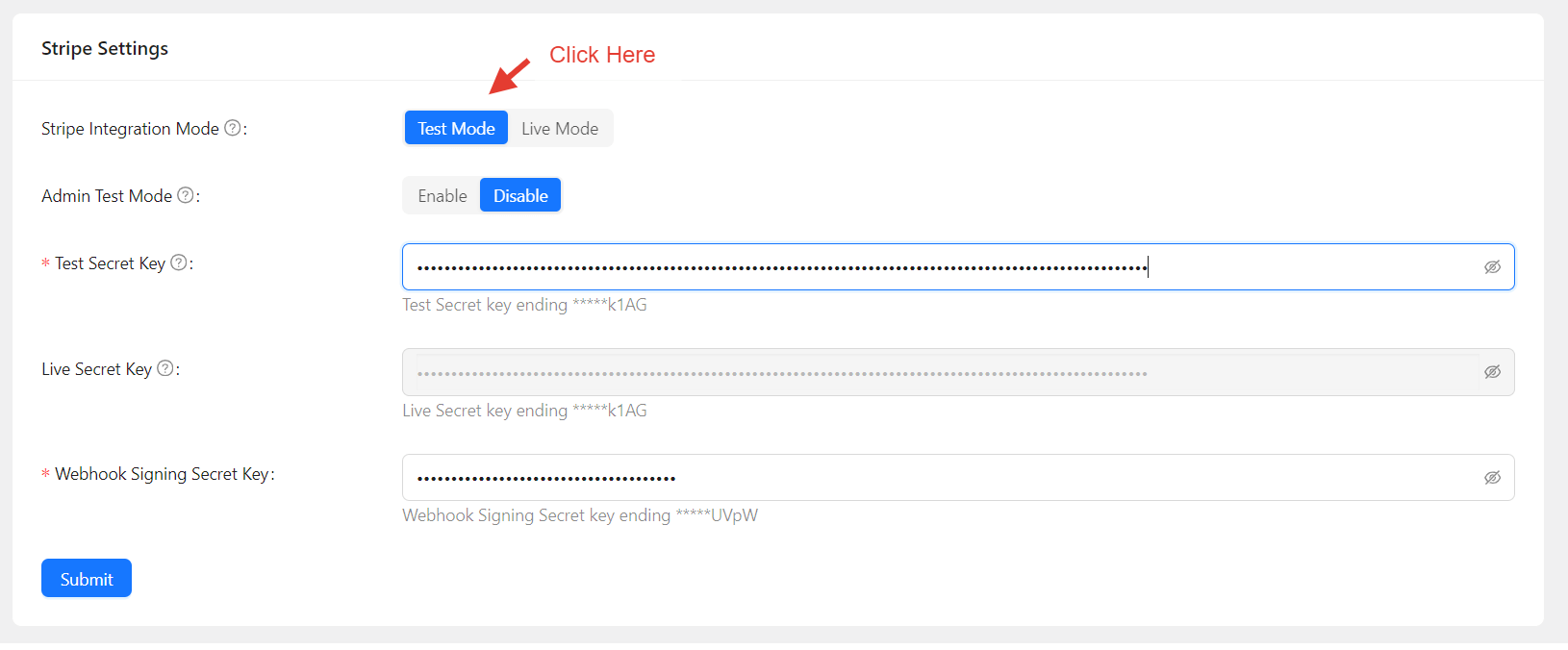
Task: Focus the Test Secret Key input field
Action: pyautogui.click(x=943, y=267)
